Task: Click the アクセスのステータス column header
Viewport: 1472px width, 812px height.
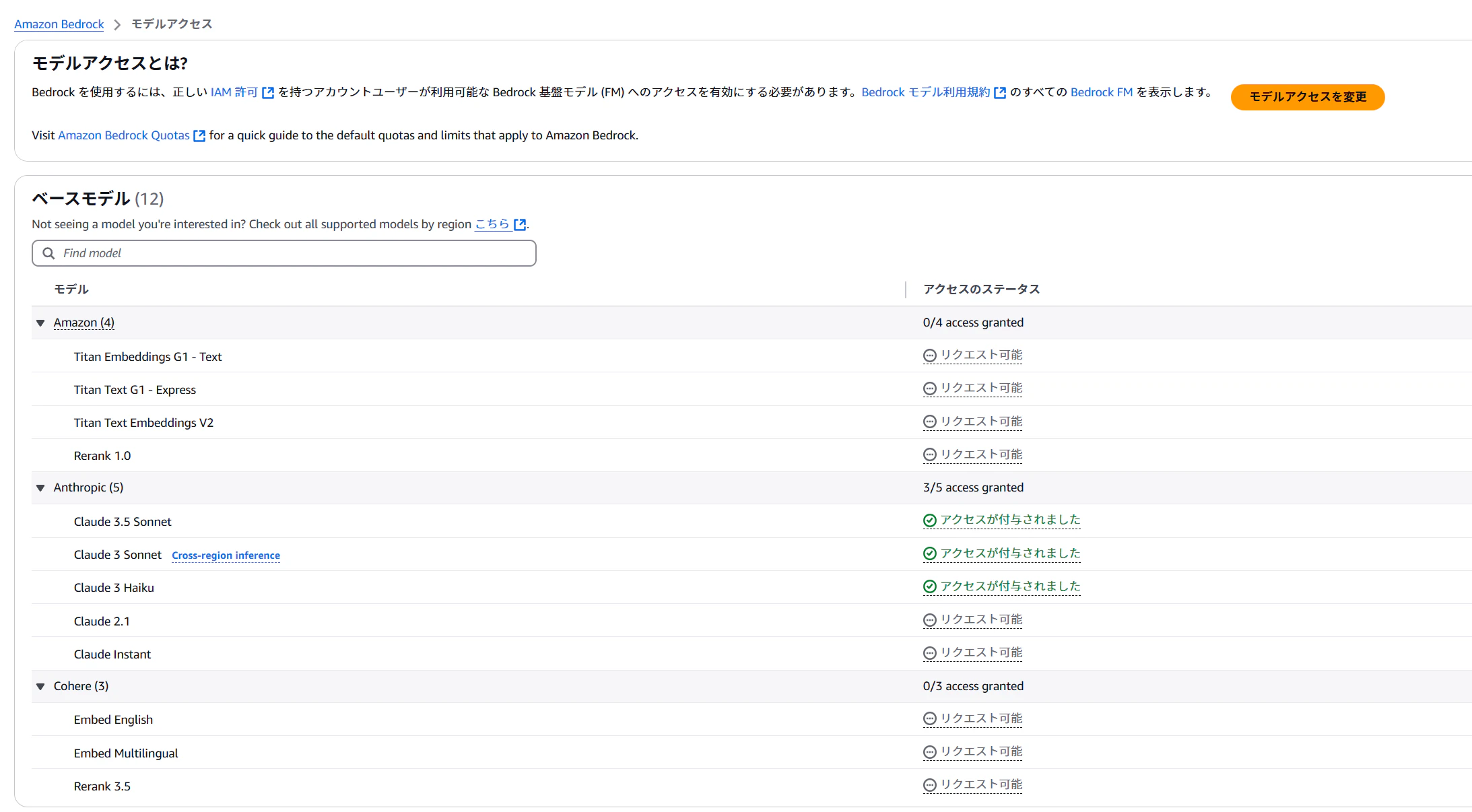Action: 981,290
